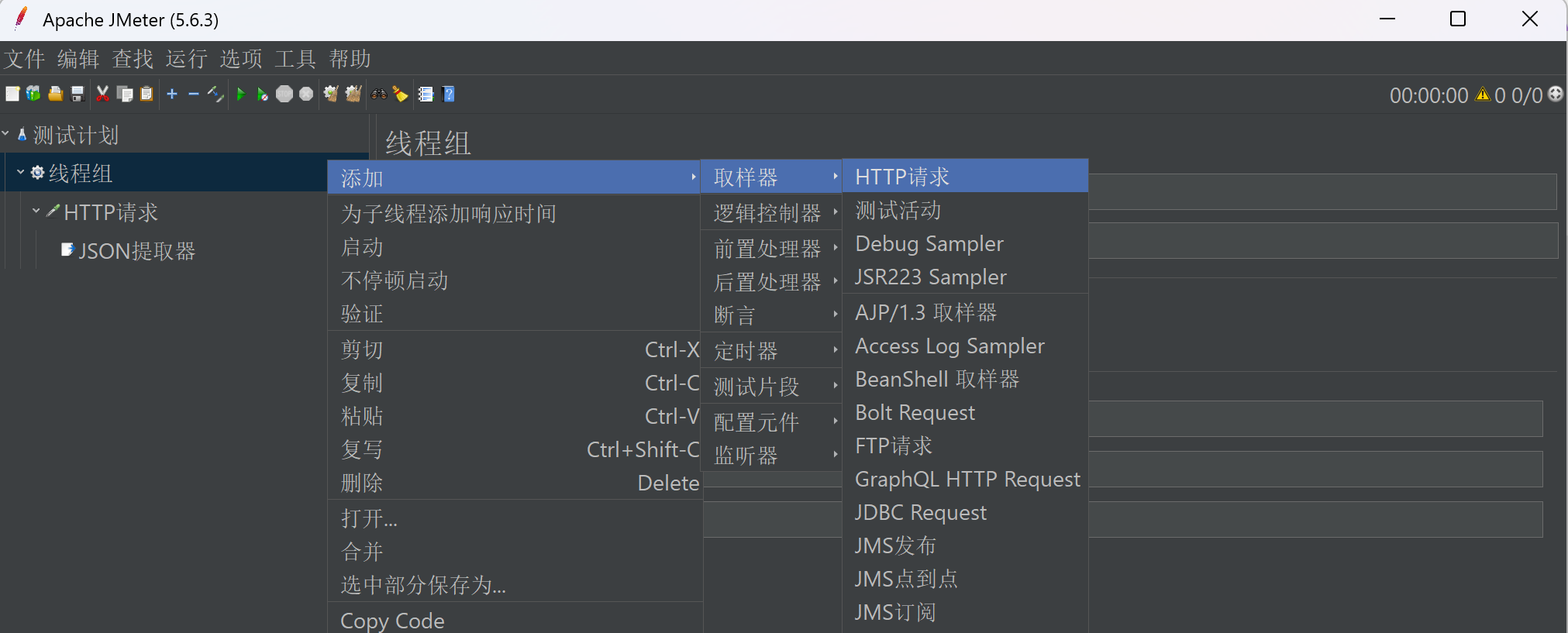
Task: Collapse all nodes with the minus icon
Action: 194,94
